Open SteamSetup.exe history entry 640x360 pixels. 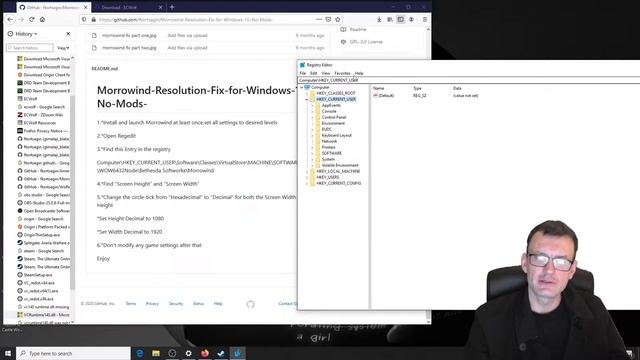(35, 275)
